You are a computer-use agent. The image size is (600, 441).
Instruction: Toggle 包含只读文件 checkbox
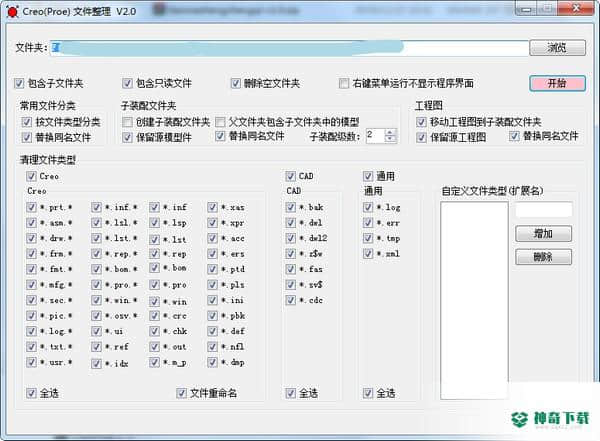127,83
